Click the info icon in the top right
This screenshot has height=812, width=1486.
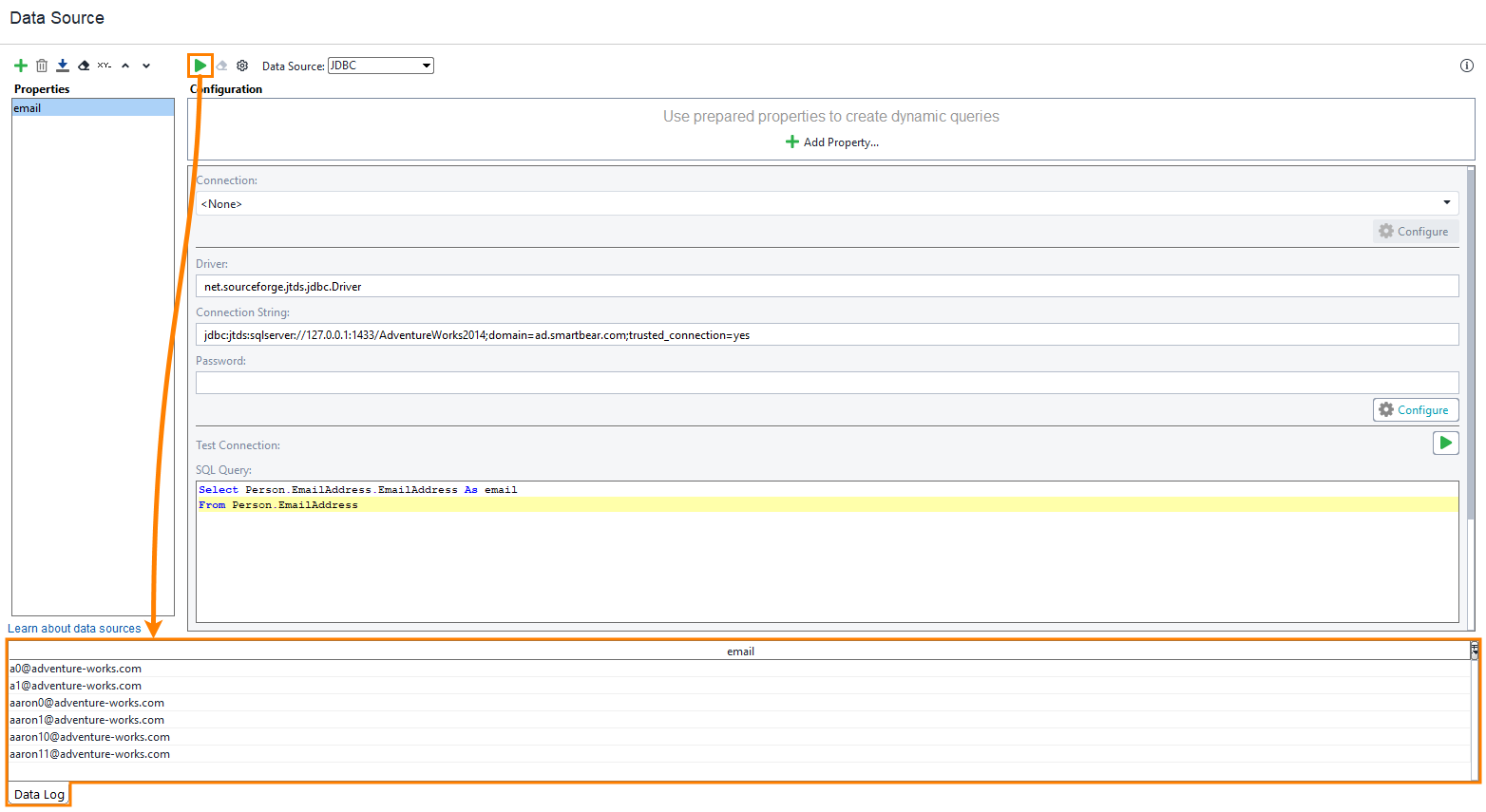coord(1465,66)
